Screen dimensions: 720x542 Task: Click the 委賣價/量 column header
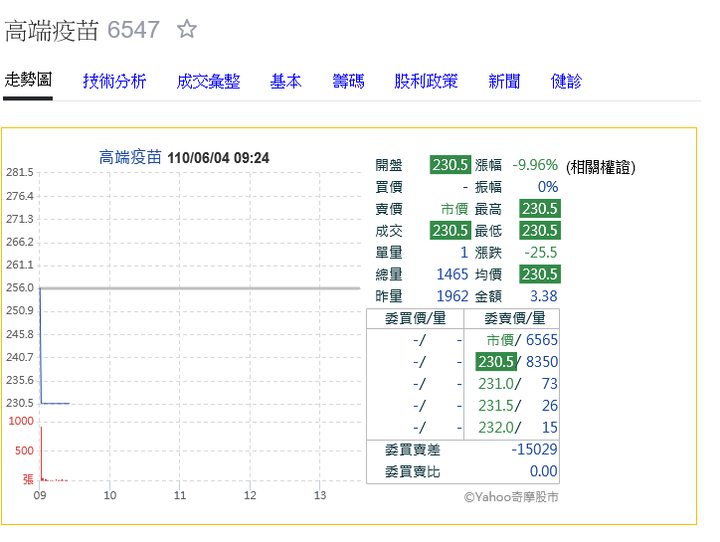[x=515, y=318]
